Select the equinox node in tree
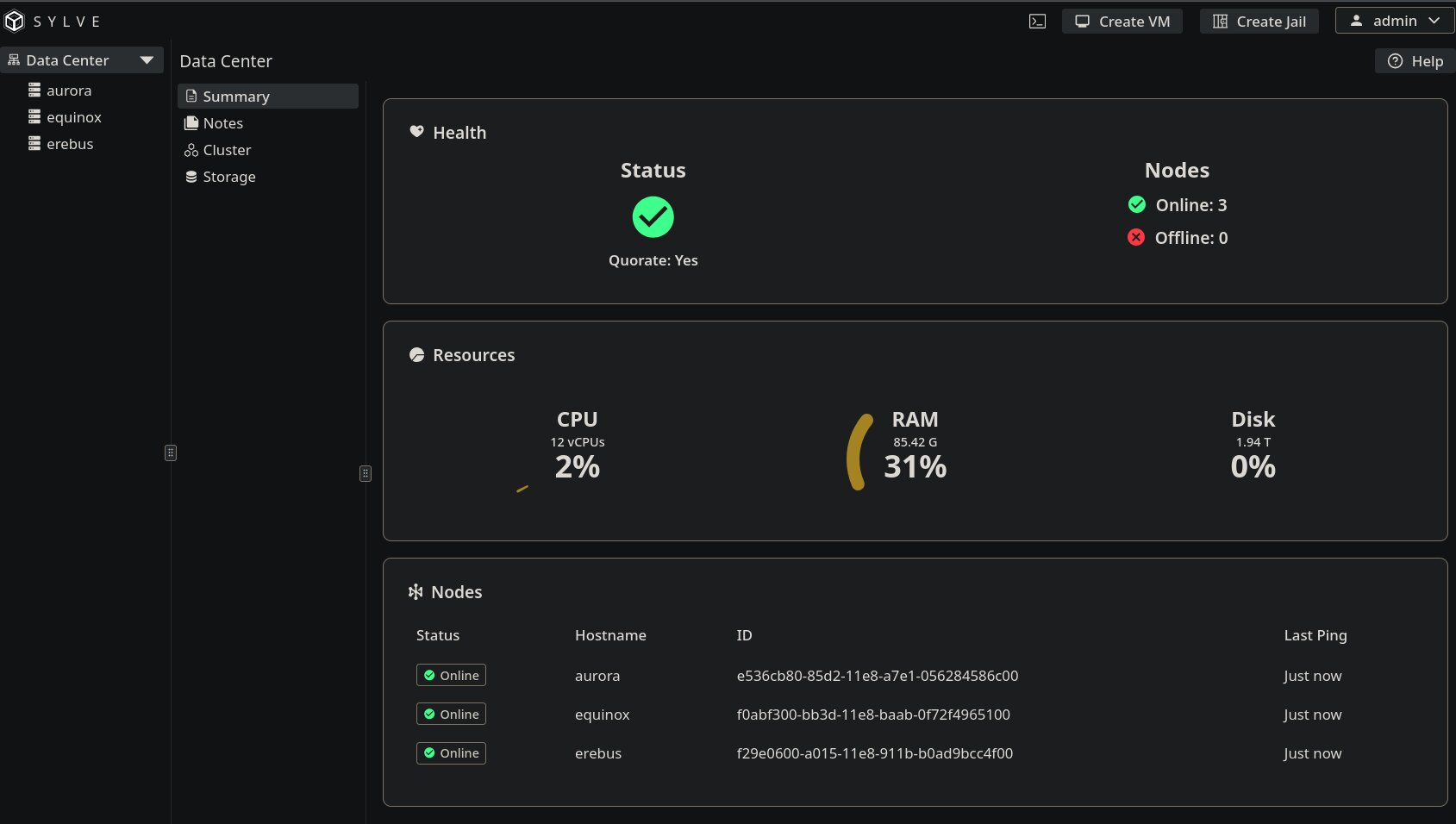 [x=73, y=117]
